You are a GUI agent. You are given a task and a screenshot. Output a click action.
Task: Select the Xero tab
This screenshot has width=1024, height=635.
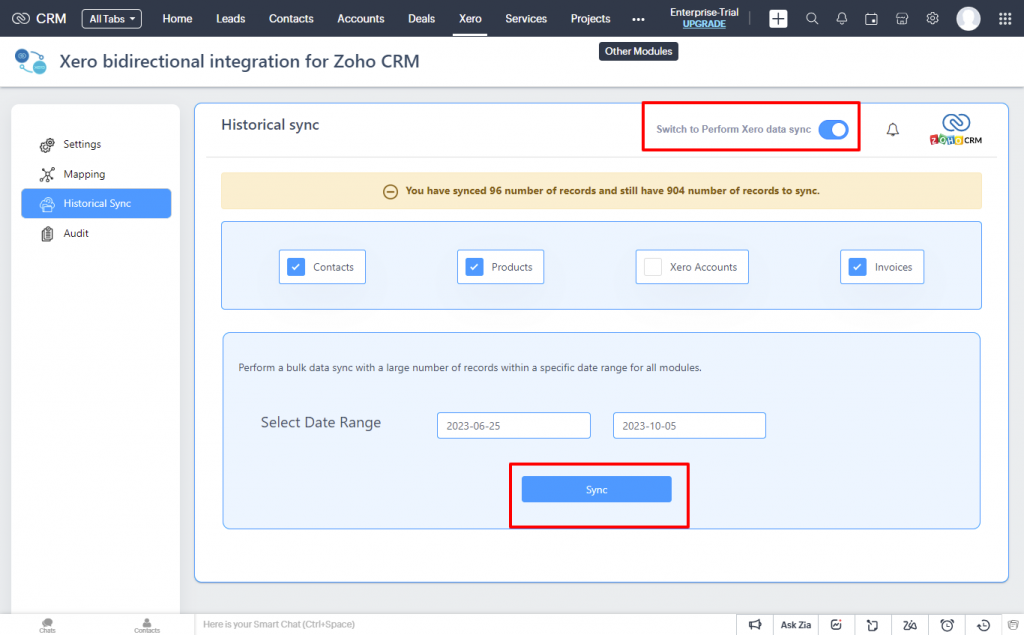point(470,19)
